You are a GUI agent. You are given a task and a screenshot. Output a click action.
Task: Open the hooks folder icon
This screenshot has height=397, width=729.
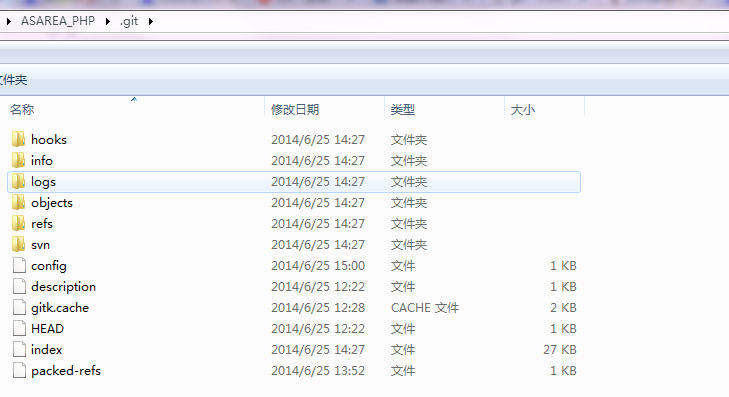(19, 139)
